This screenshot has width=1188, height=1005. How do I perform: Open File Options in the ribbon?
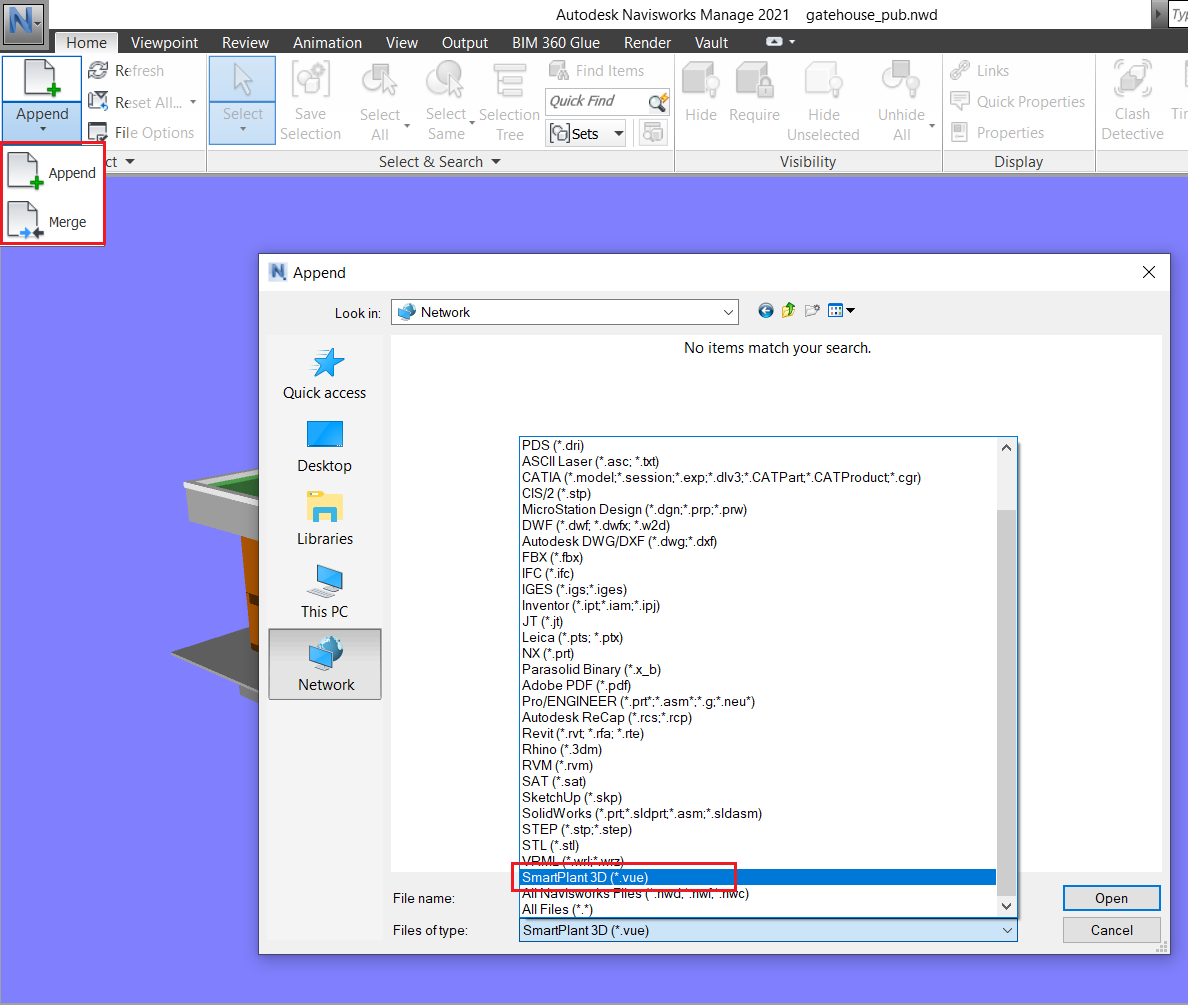click(141, 133)
